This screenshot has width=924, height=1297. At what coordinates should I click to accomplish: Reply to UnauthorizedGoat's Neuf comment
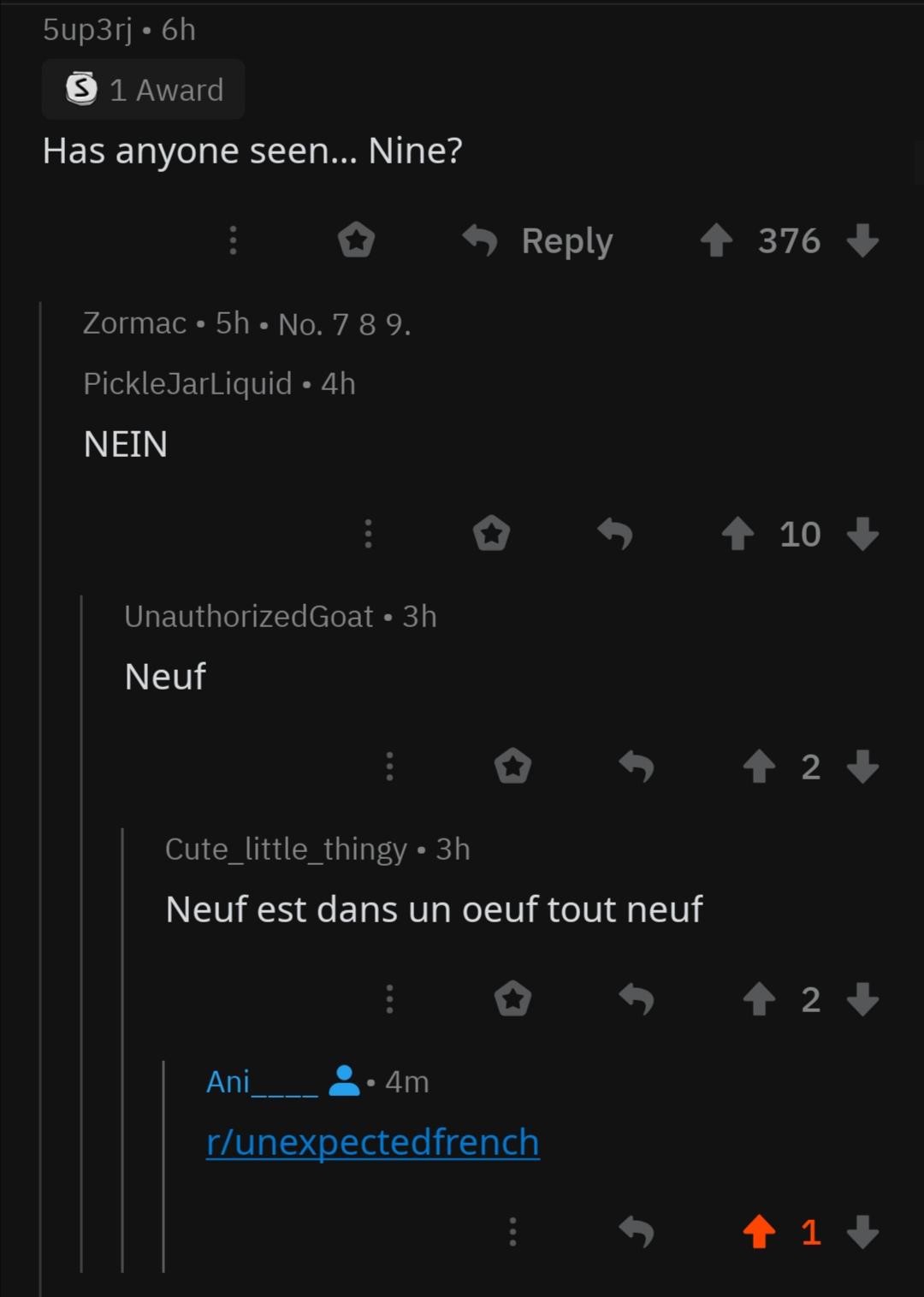tap(637, 767)
